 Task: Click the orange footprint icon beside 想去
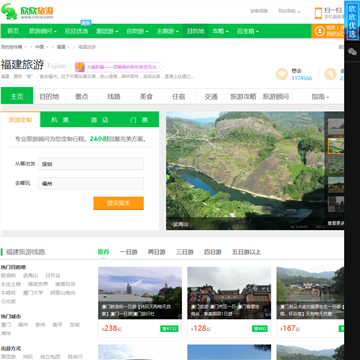330,74
